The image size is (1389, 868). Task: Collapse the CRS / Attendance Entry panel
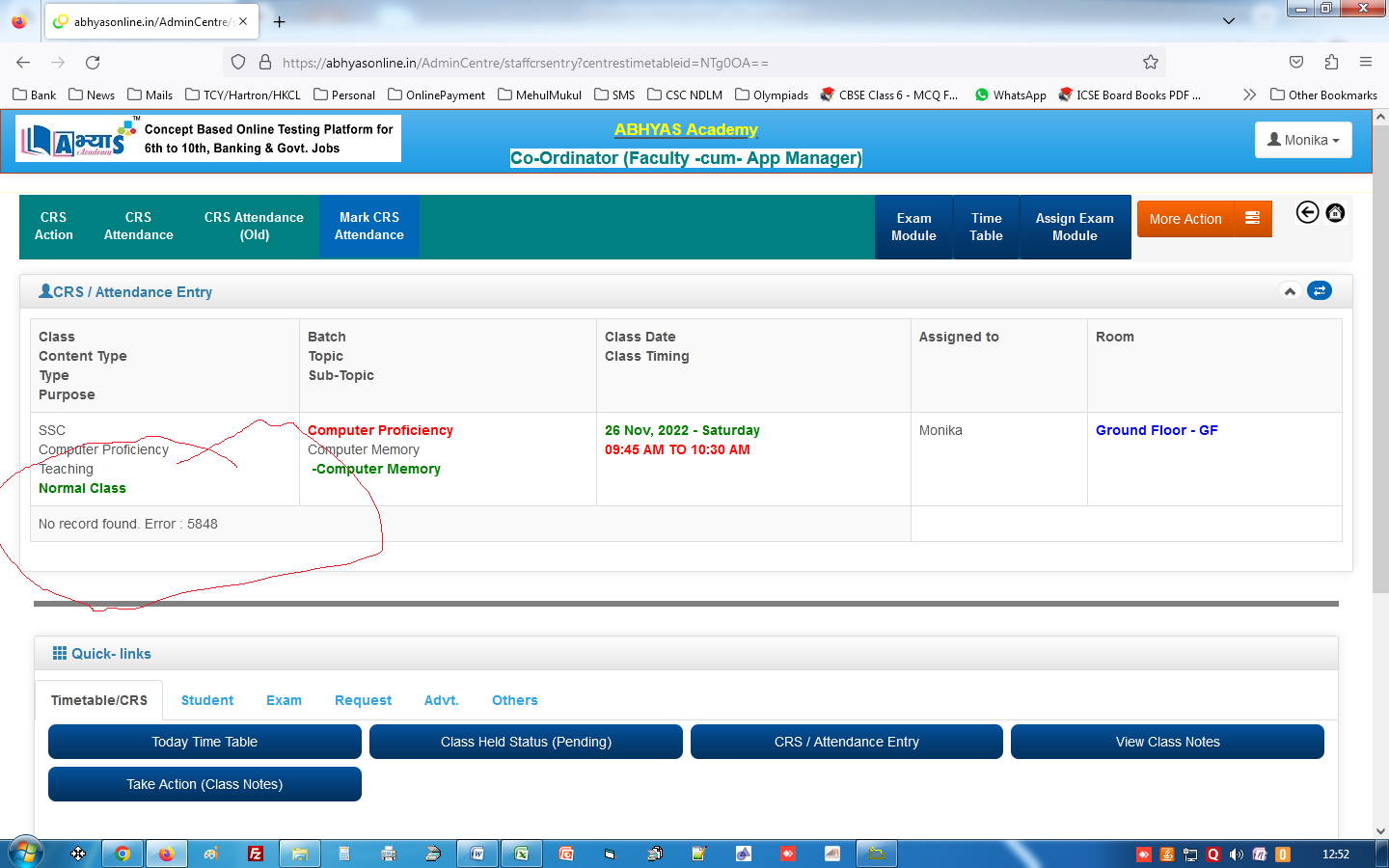pos(1290,291)
